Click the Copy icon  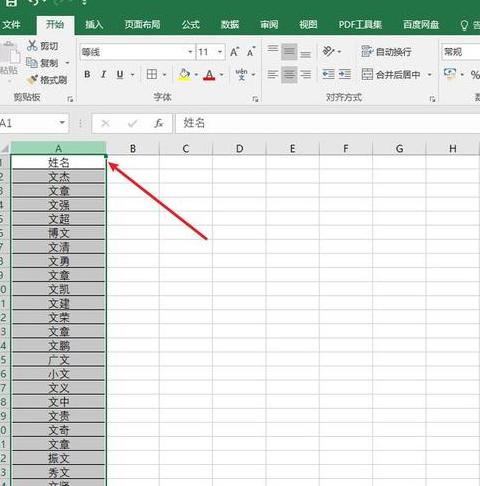pos(32,62)
